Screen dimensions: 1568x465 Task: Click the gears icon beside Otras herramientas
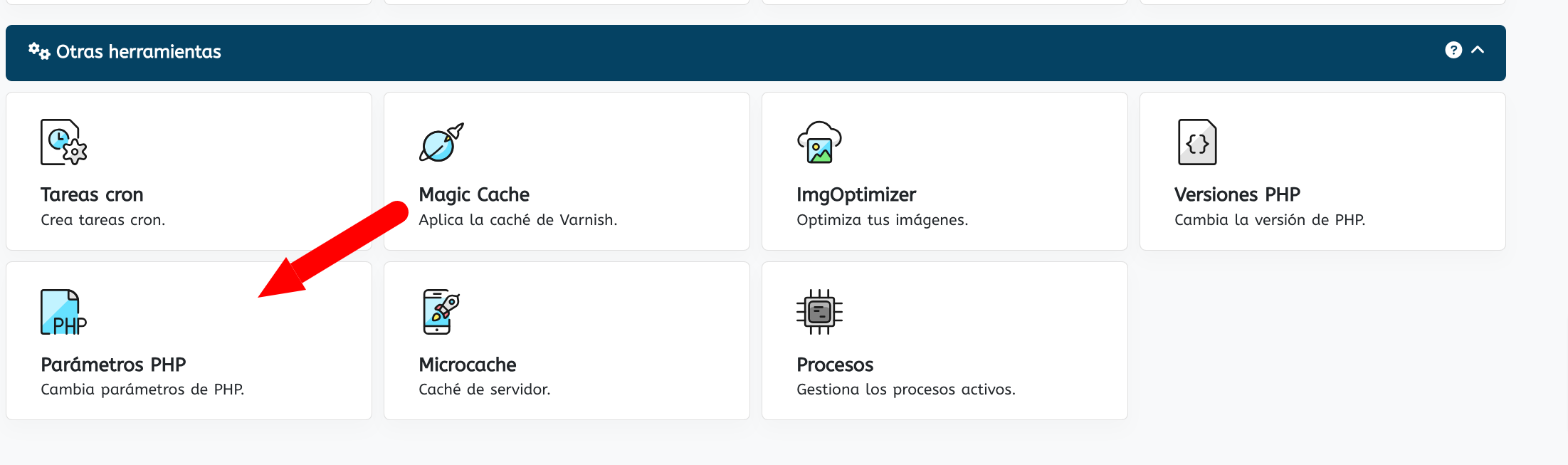coord(39,51)
